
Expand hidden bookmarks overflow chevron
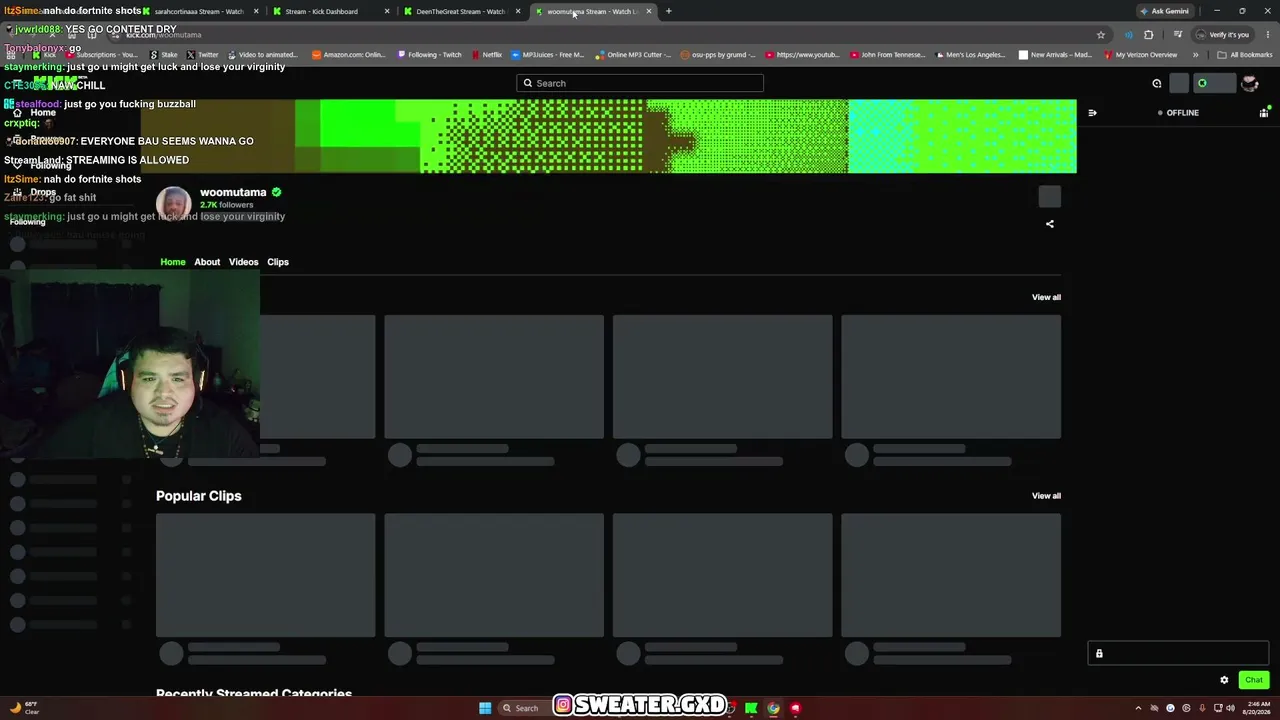tap(1195, 55)
